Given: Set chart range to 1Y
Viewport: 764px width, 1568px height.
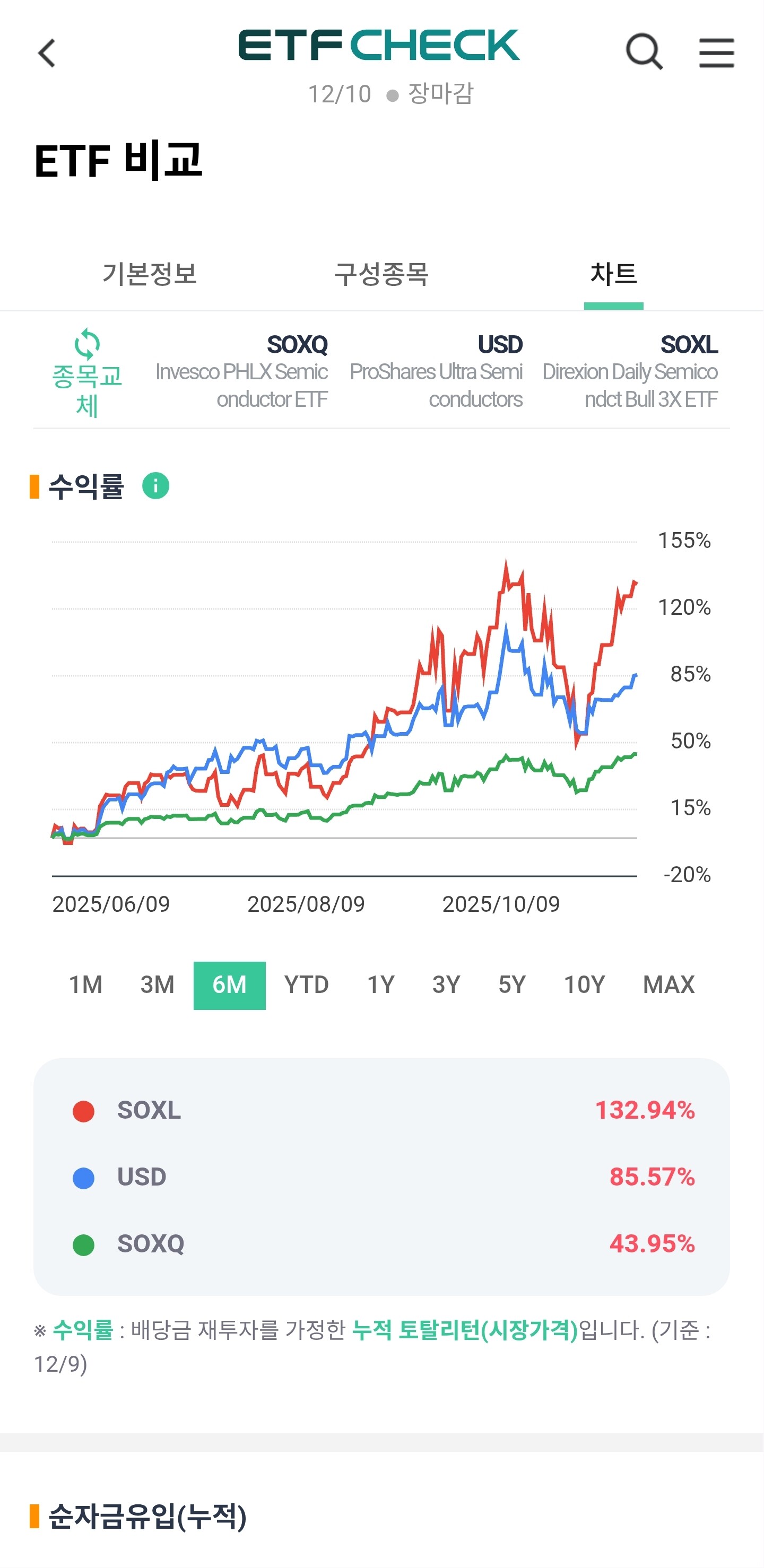Looking at the screenshot, I should [x=380, y=985].
